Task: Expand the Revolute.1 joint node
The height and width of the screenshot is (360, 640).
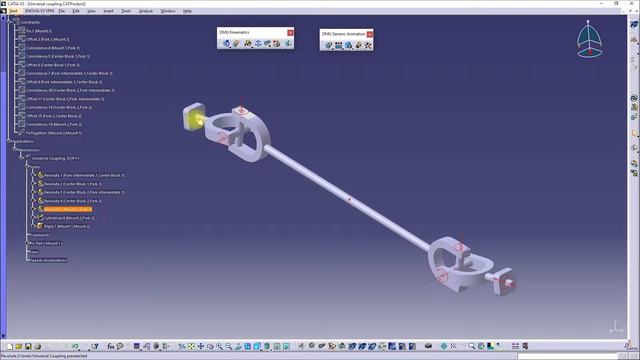Action: tap(33, 175)
